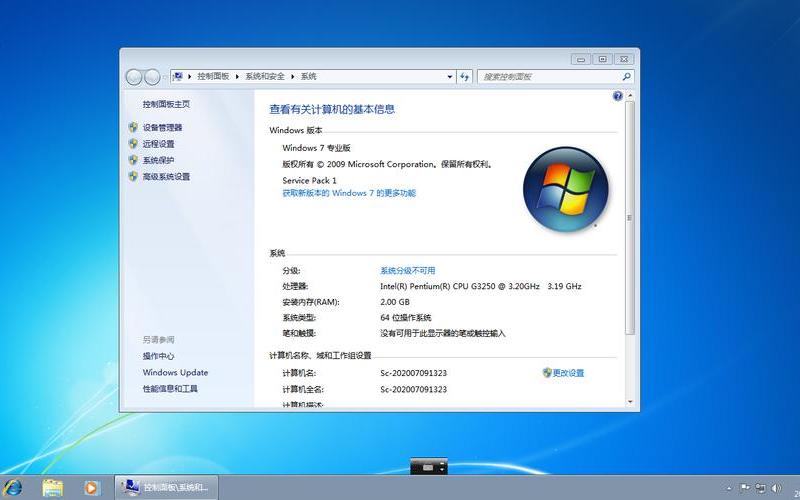Open 远程设置 link
This screenshot has width=800, height=500.
(158, 144)
